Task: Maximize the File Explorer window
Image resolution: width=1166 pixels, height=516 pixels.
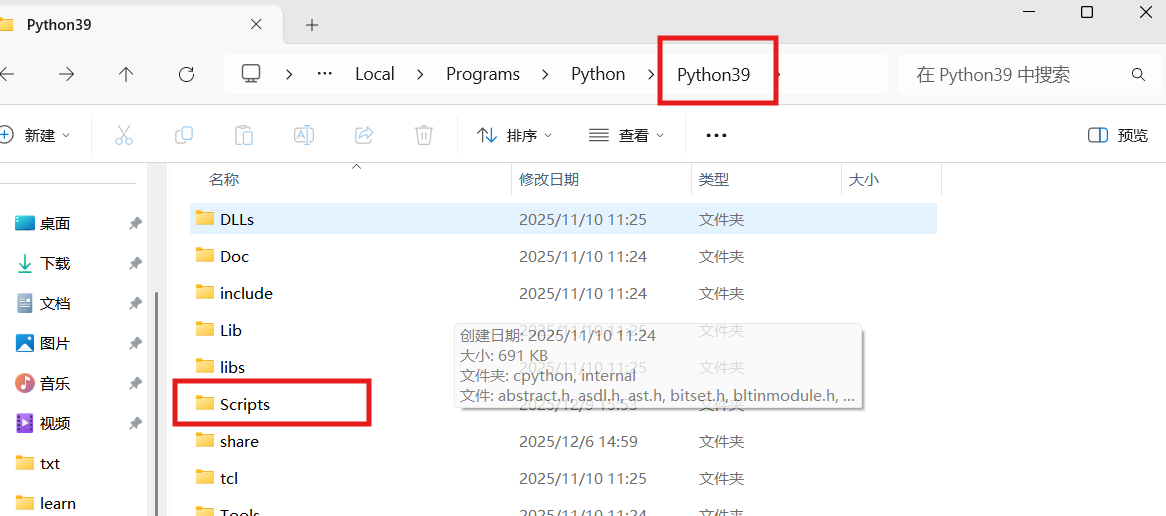Action: [1086, 12]
